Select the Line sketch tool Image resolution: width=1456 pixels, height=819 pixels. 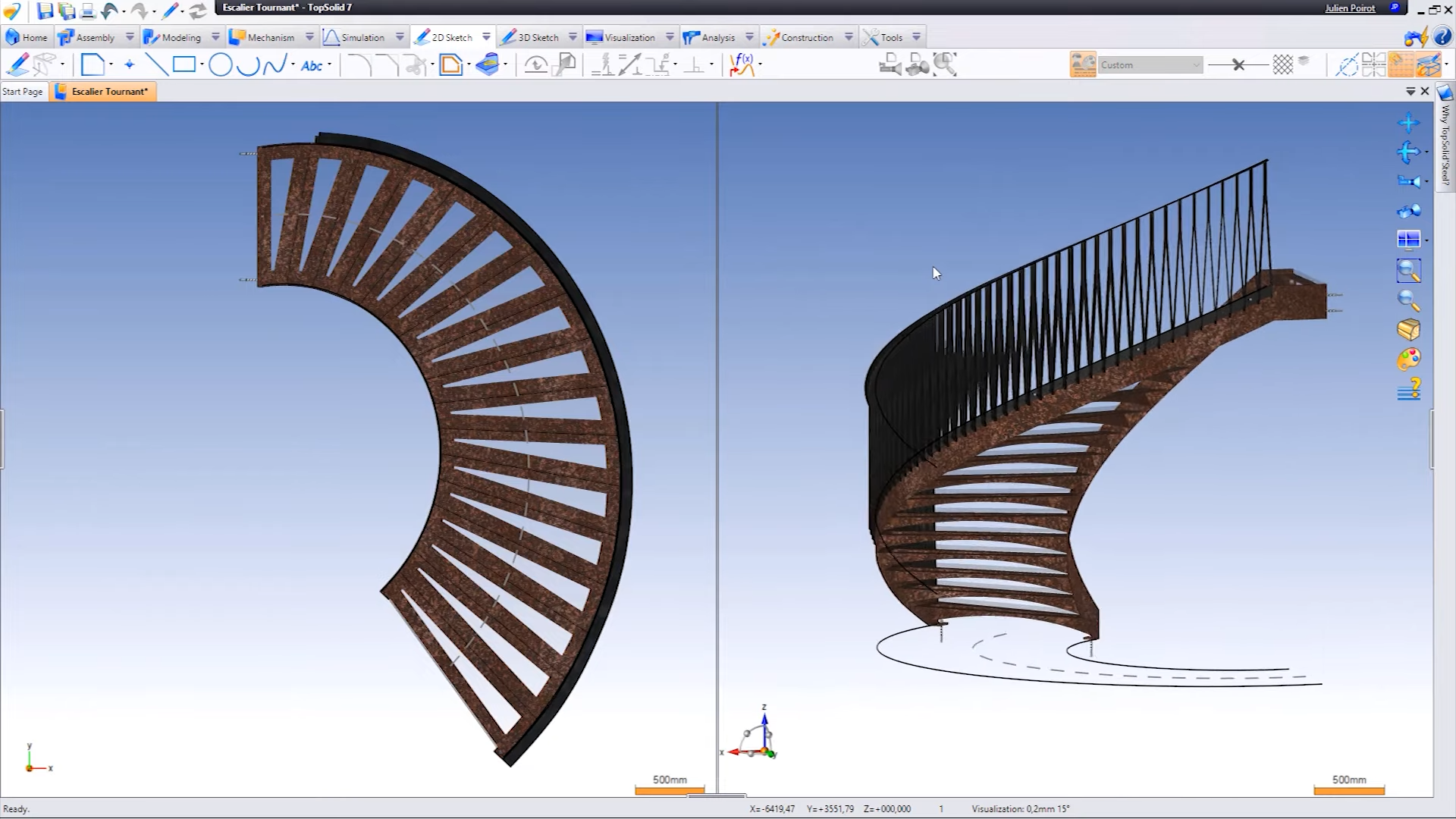pos(156,65)
